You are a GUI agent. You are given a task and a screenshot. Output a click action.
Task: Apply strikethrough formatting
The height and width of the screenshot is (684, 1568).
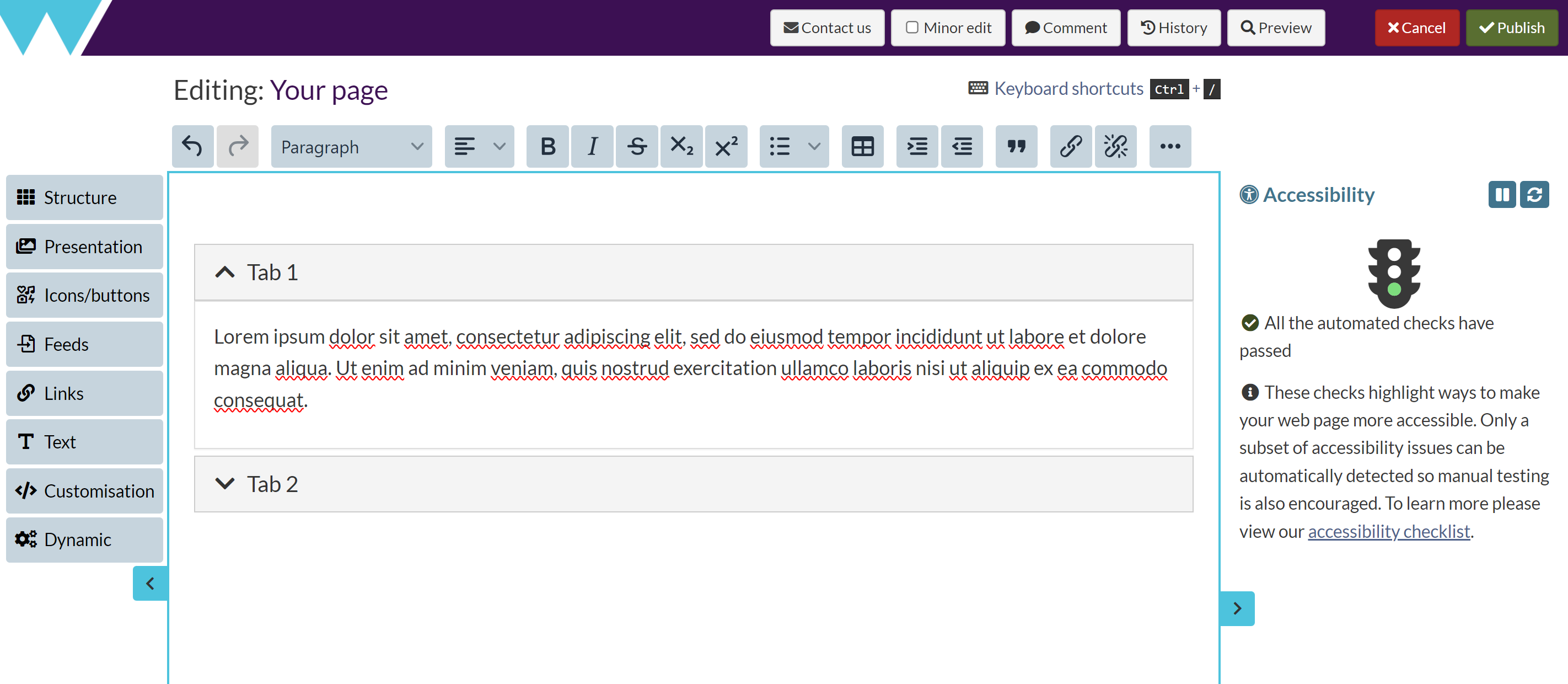637,146
